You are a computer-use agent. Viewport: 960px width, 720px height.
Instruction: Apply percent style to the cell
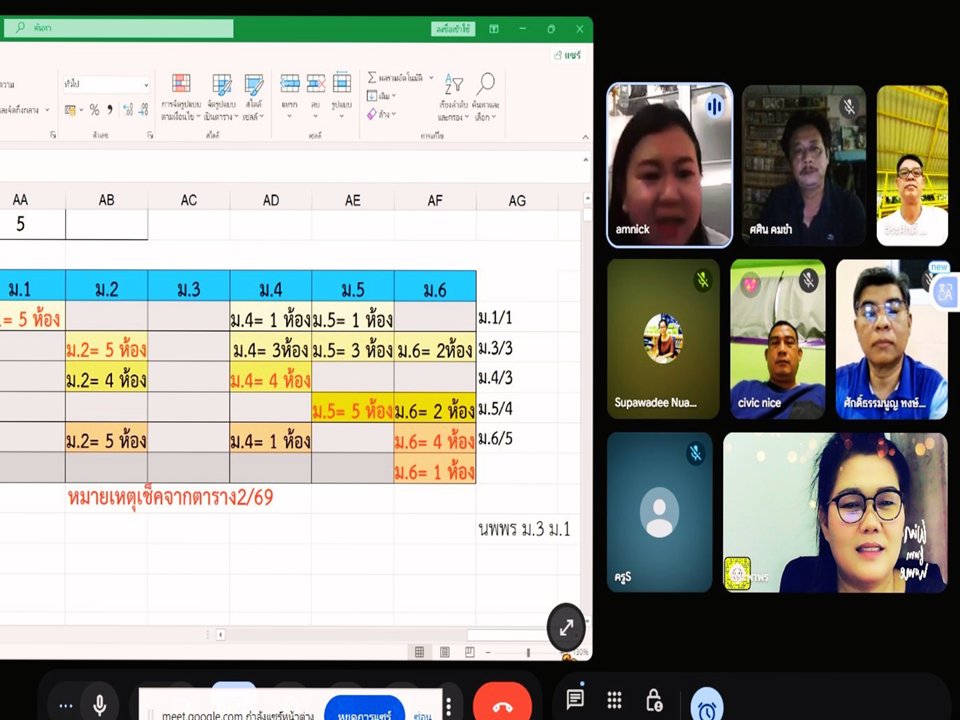[x=94, y=110]
